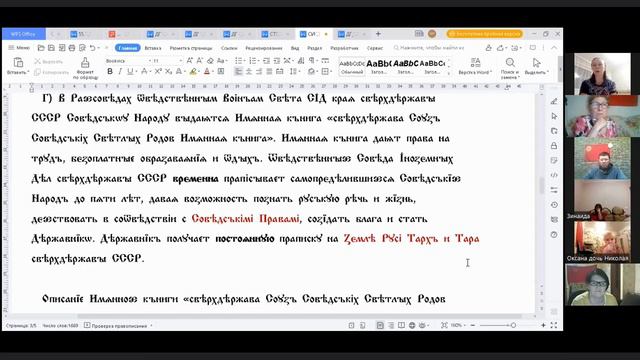The height and width of the screenshot is (360, 640).
Task: Click the Decrease font size icon
Action: click(200, 61)
